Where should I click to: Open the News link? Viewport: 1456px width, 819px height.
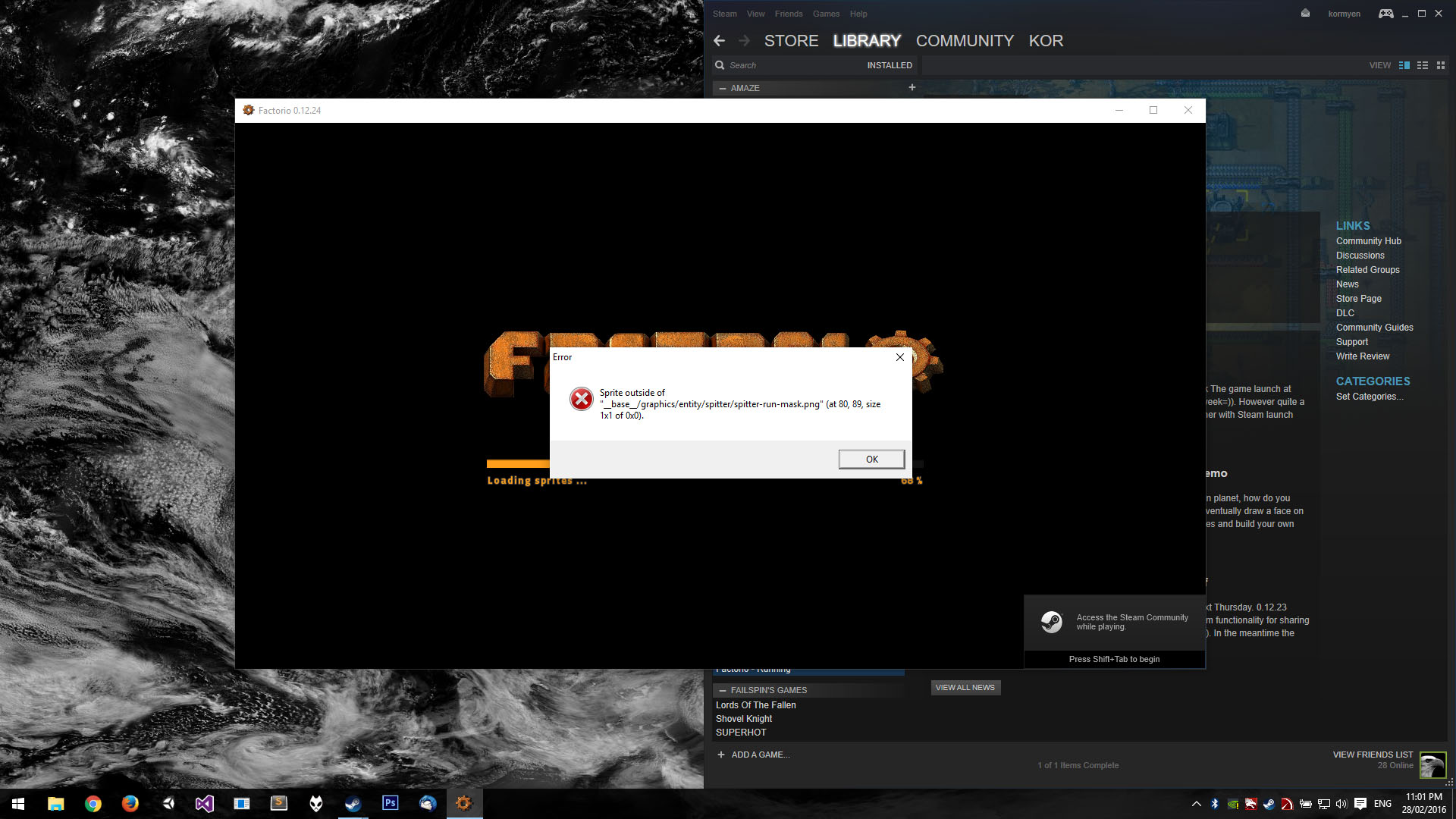click(1347, 284)
